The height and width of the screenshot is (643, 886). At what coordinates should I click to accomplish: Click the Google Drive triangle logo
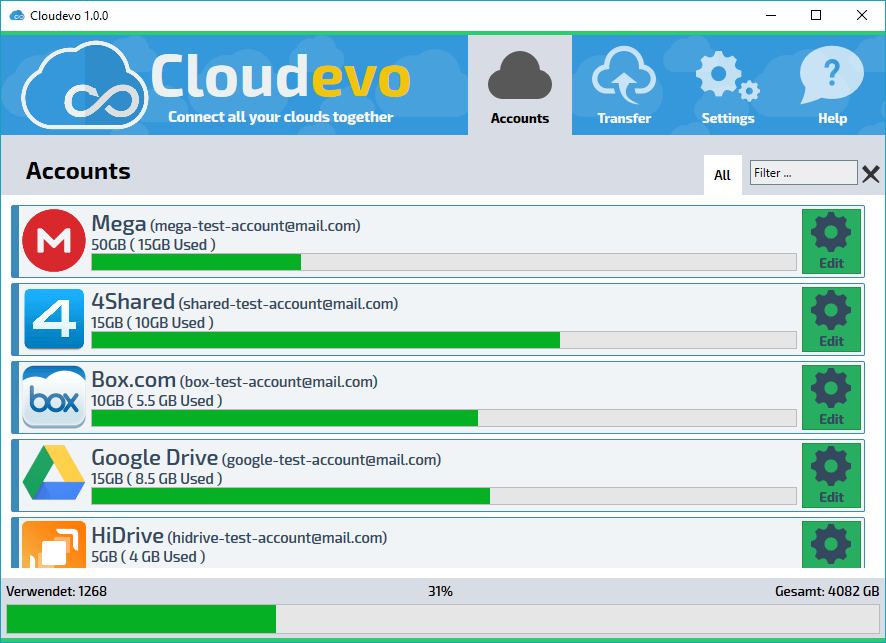pyautogui.click(x=54, y=473)
